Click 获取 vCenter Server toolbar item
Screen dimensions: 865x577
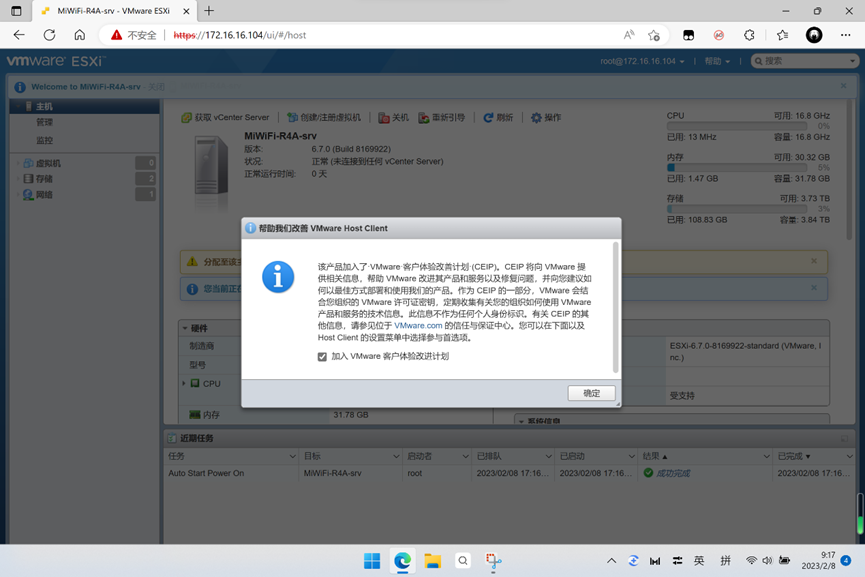click(x=226, y=117)
